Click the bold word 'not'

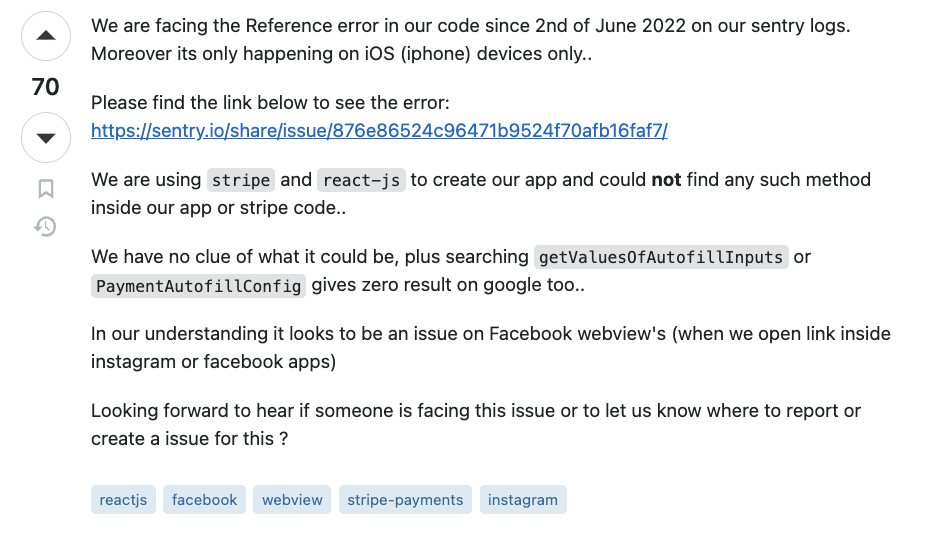(666, 180)
